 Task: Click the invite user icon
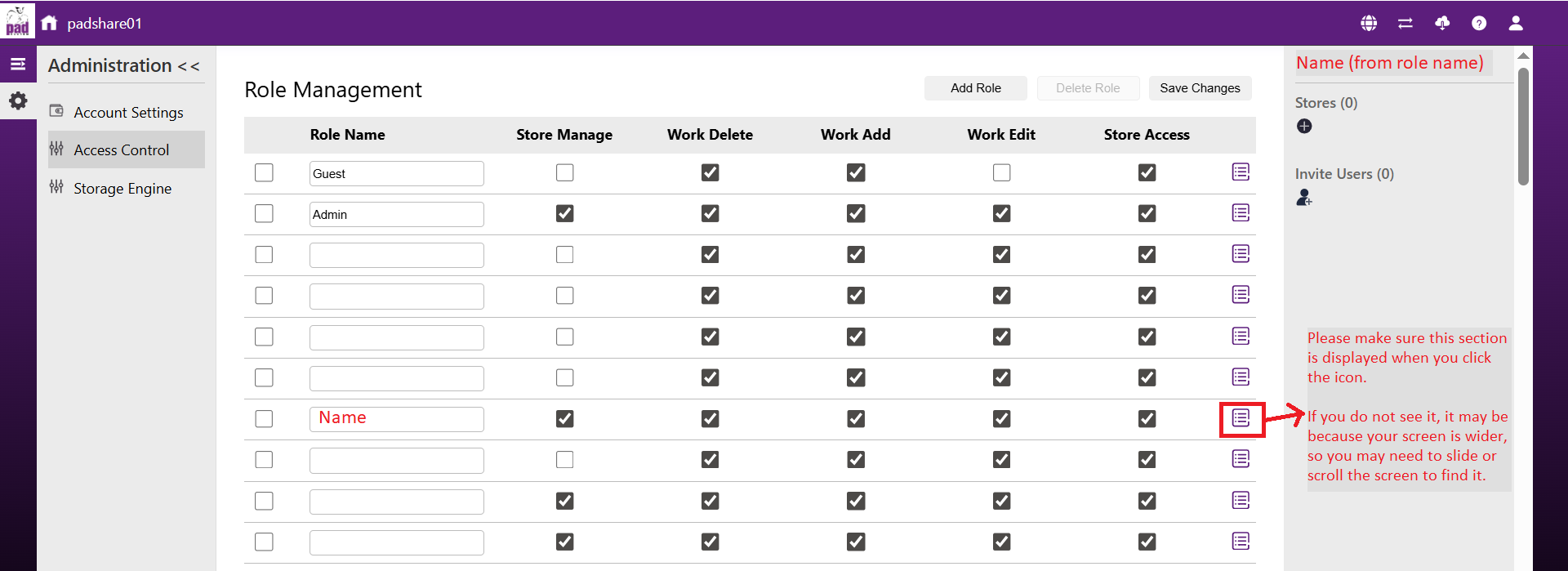(x=1304, y=198)
